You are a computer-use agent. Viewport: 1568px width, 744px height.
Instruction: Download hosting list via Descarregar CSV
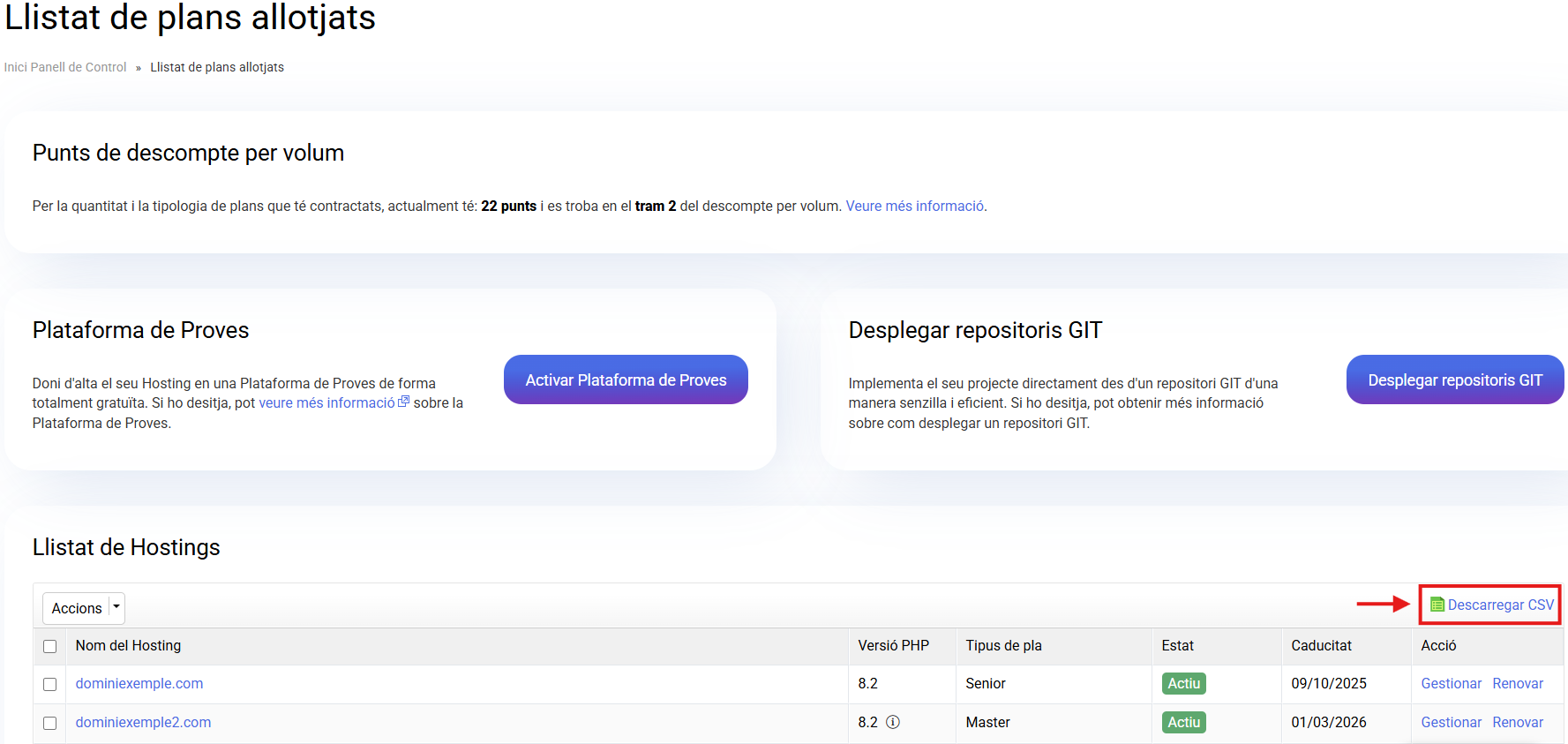click(x=1499, y=605)
